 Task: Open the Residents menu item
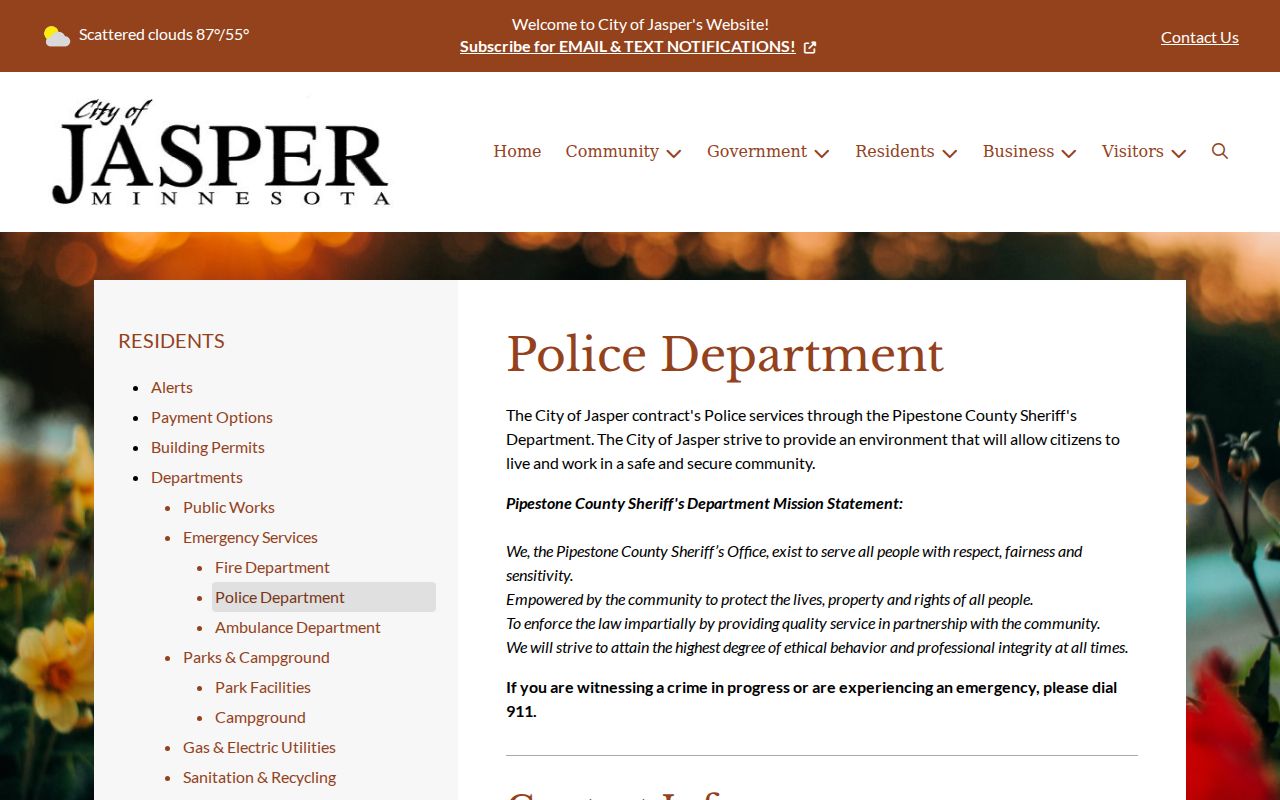[895, 151]
